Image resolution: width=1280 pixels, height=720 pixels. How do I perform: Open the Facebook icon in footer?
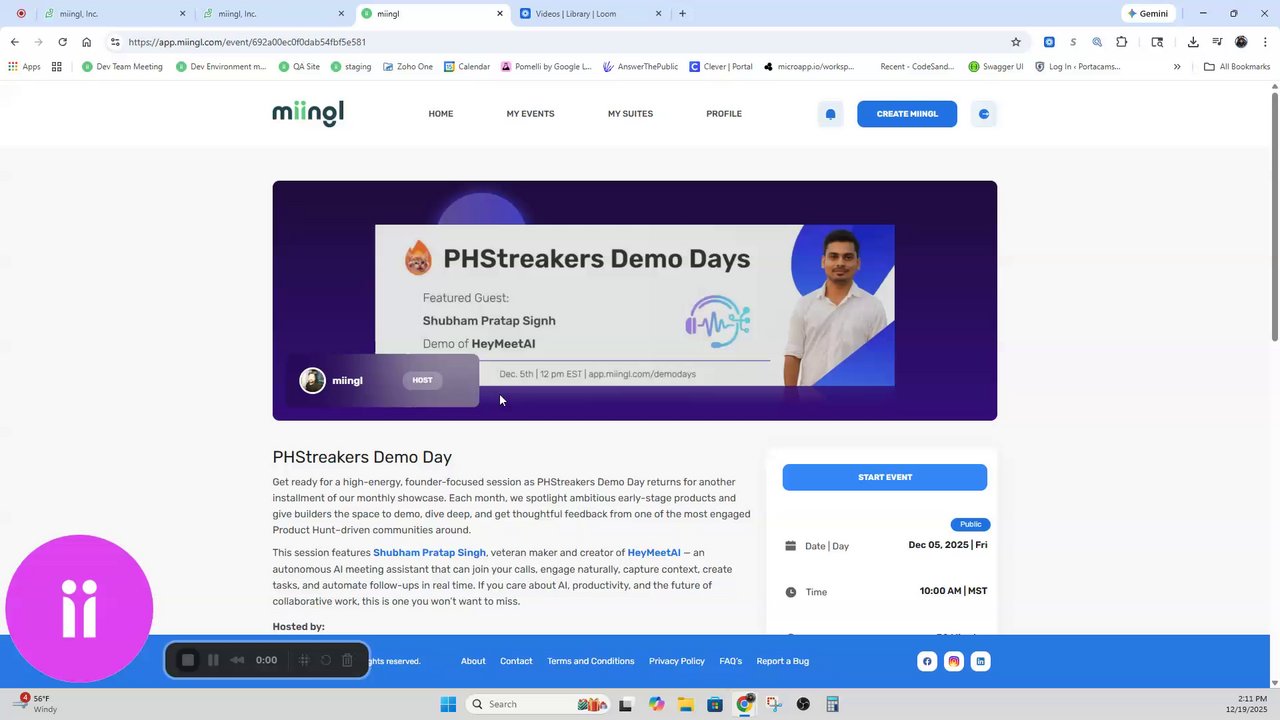point(927,661)
